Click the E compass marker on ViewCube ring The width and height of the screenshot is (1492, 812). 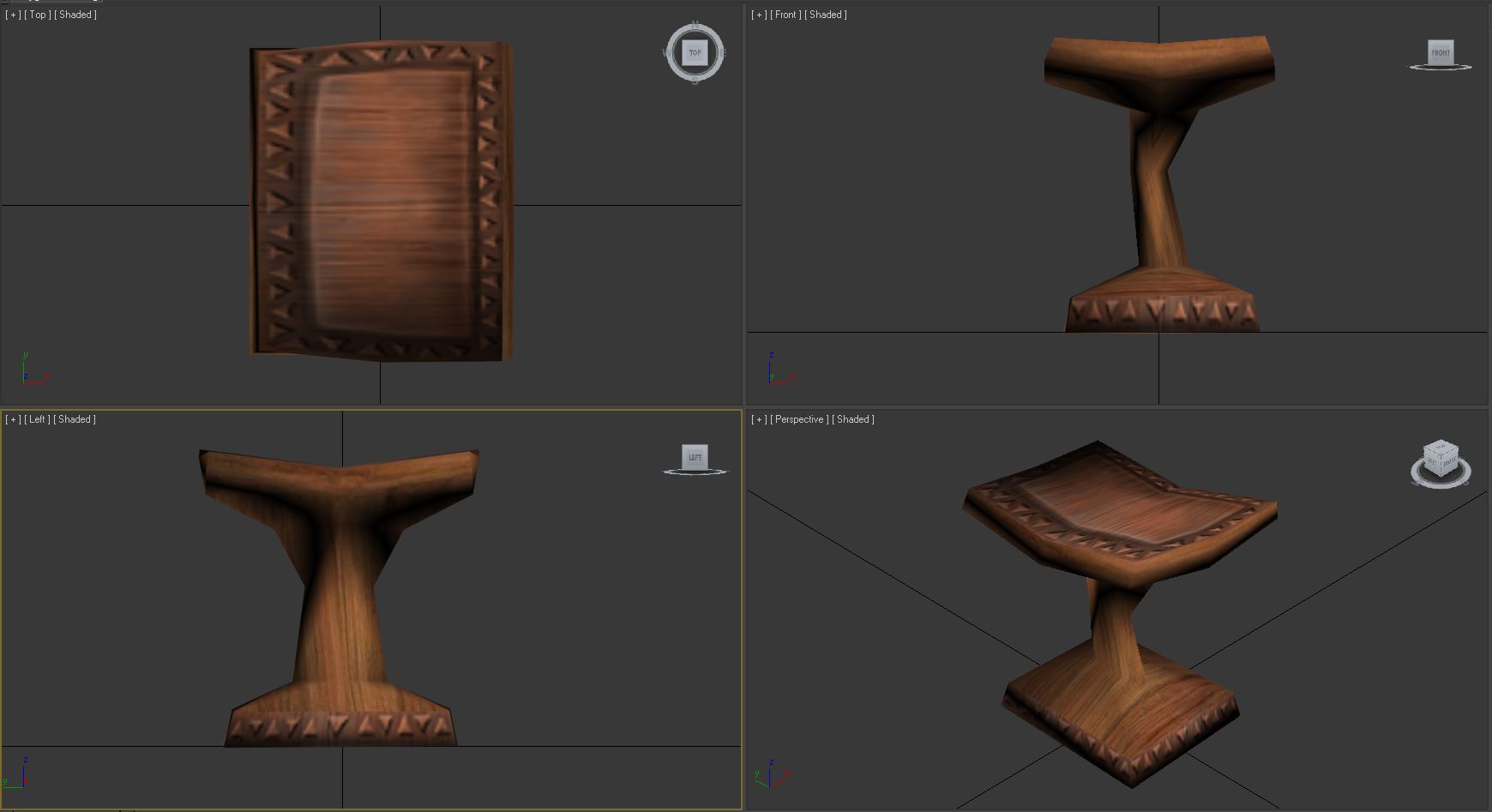(x=724, y=53)
